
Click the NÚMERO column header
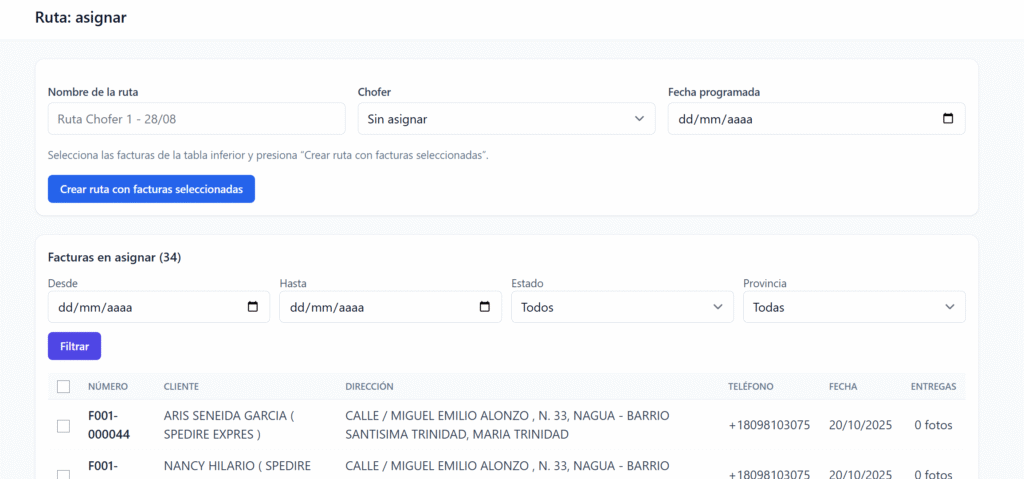coord(108,387)
